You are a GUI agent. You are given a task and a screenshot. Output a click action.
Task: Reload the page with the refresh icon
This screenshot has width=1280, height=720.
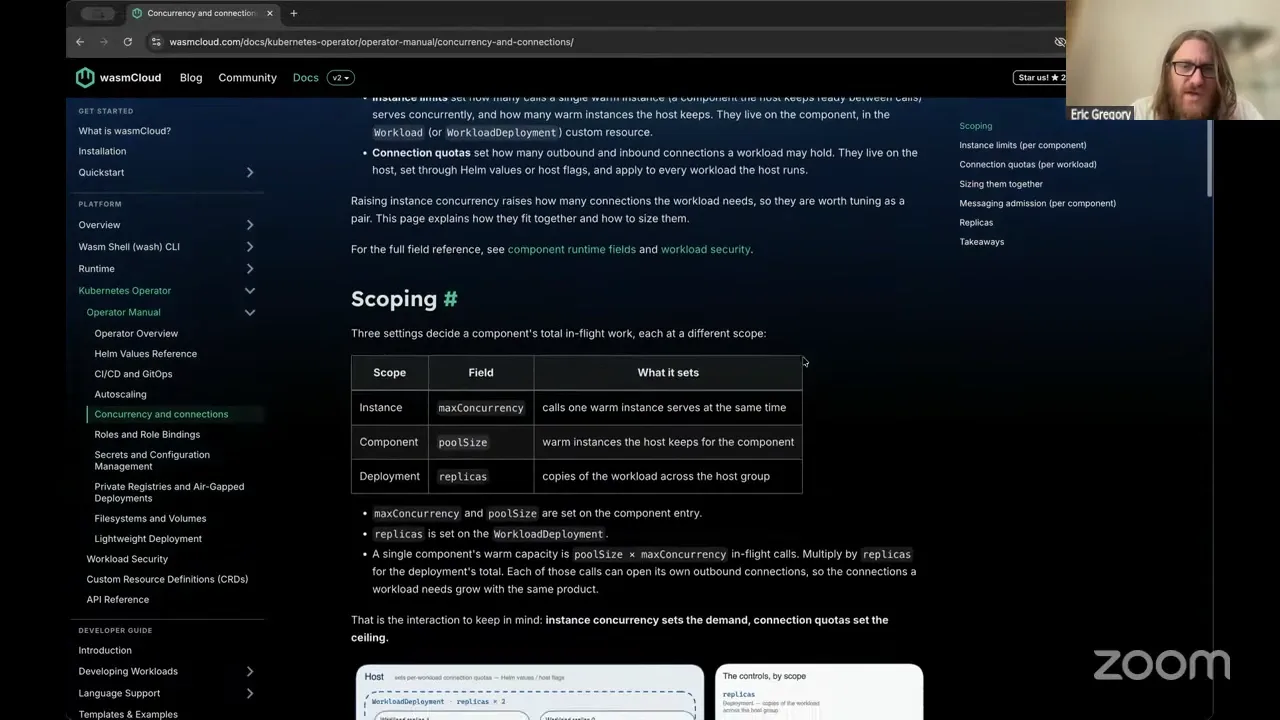[x=128, y=42]
